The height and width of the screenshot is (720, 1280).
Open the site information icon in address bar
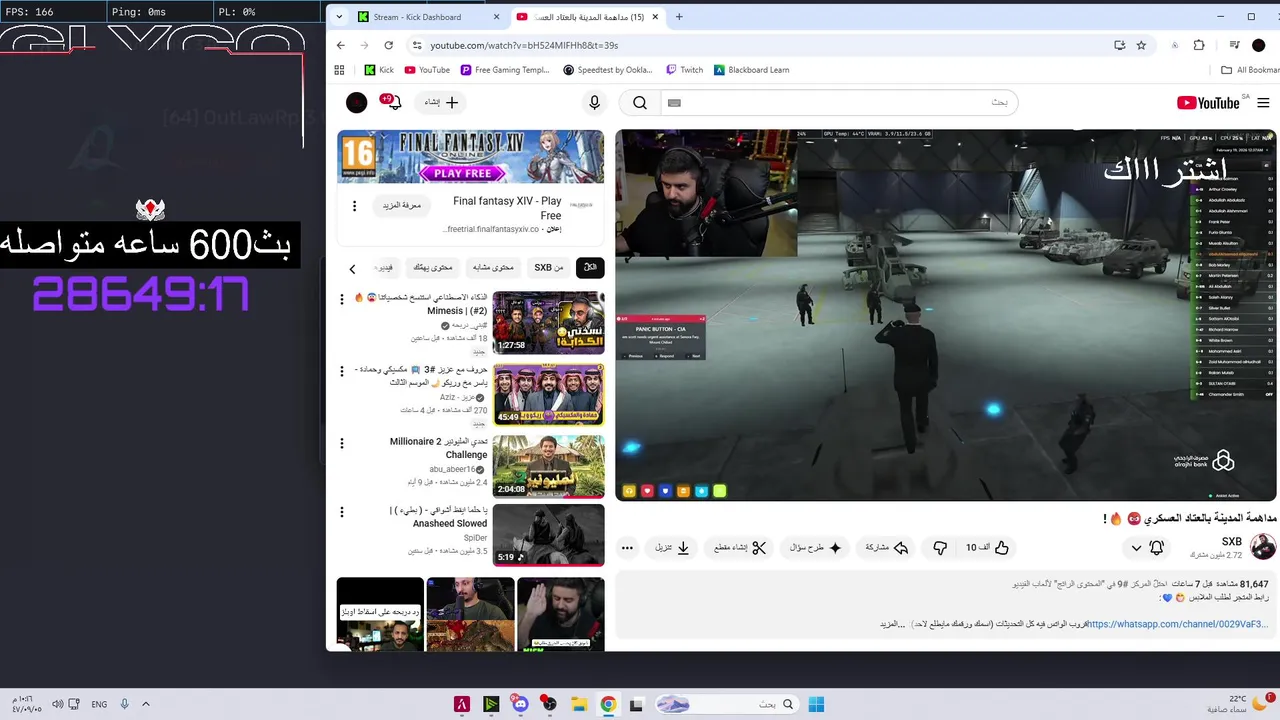[x=417, y=45]
